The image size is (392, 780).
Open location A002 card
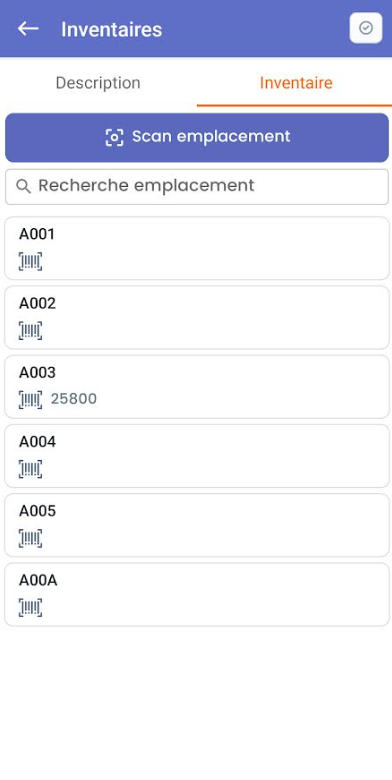click(x=196, y=317)
